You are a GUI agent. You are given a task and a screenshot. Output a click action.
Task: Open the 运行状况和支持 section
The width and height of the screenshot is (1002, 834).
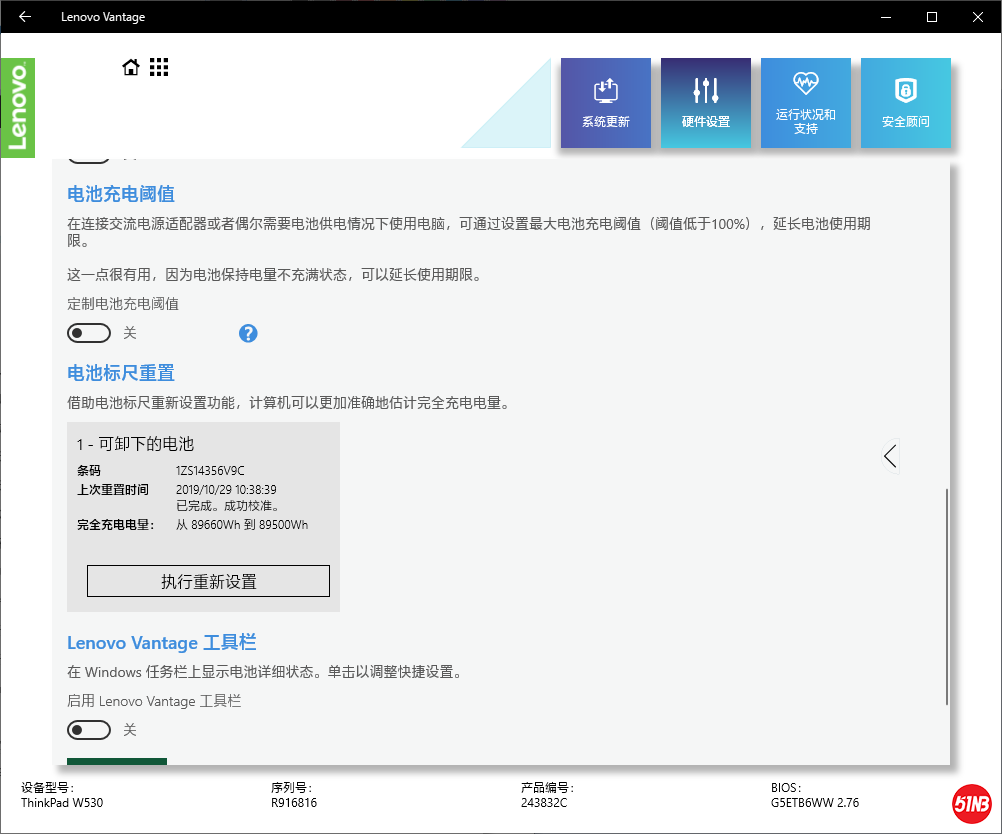[x=805, y=103]
